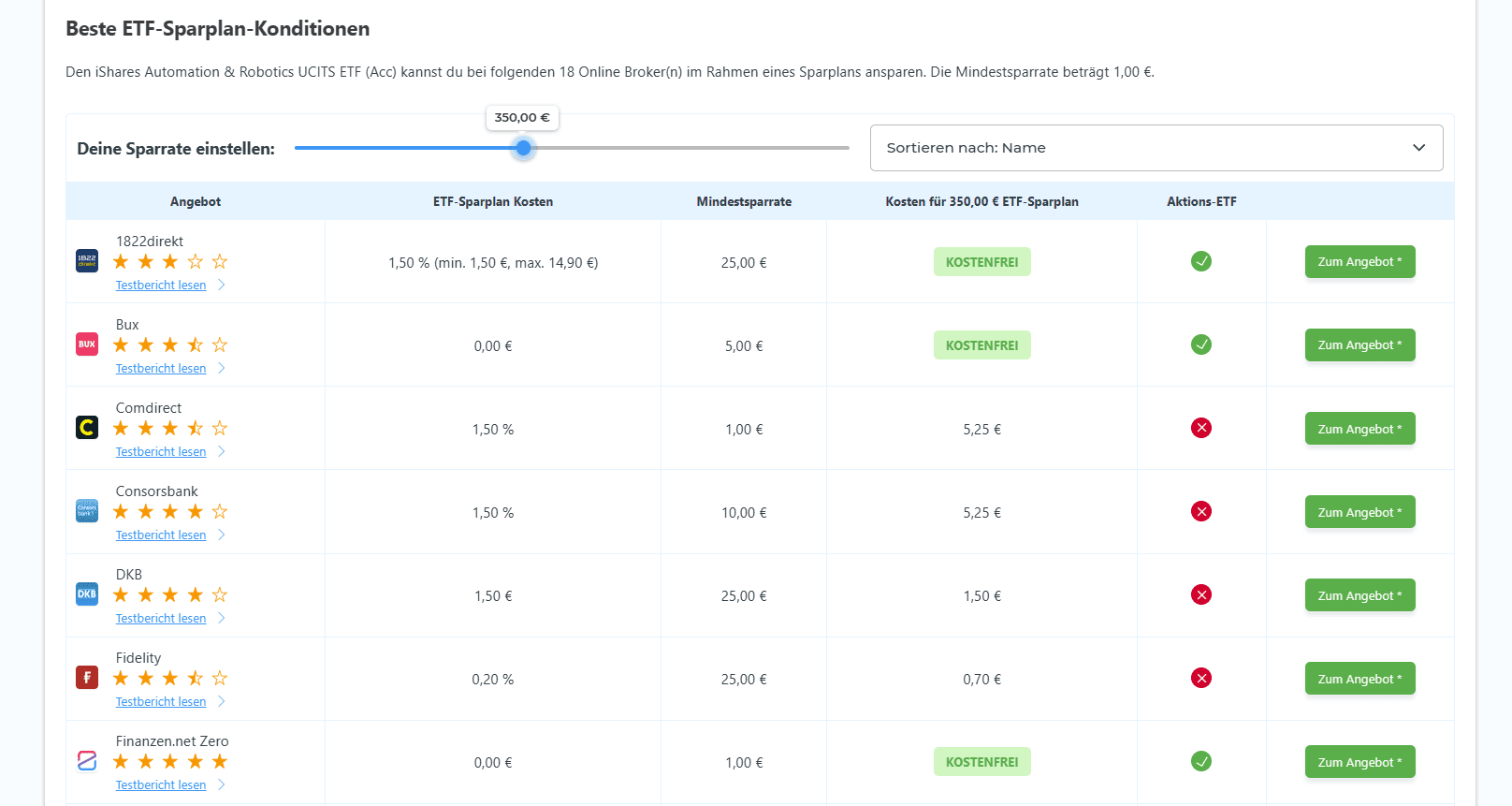Read the 1822direkt Testbericht
The height and width of the screenshot is (806, 1512).
point(161,286)
